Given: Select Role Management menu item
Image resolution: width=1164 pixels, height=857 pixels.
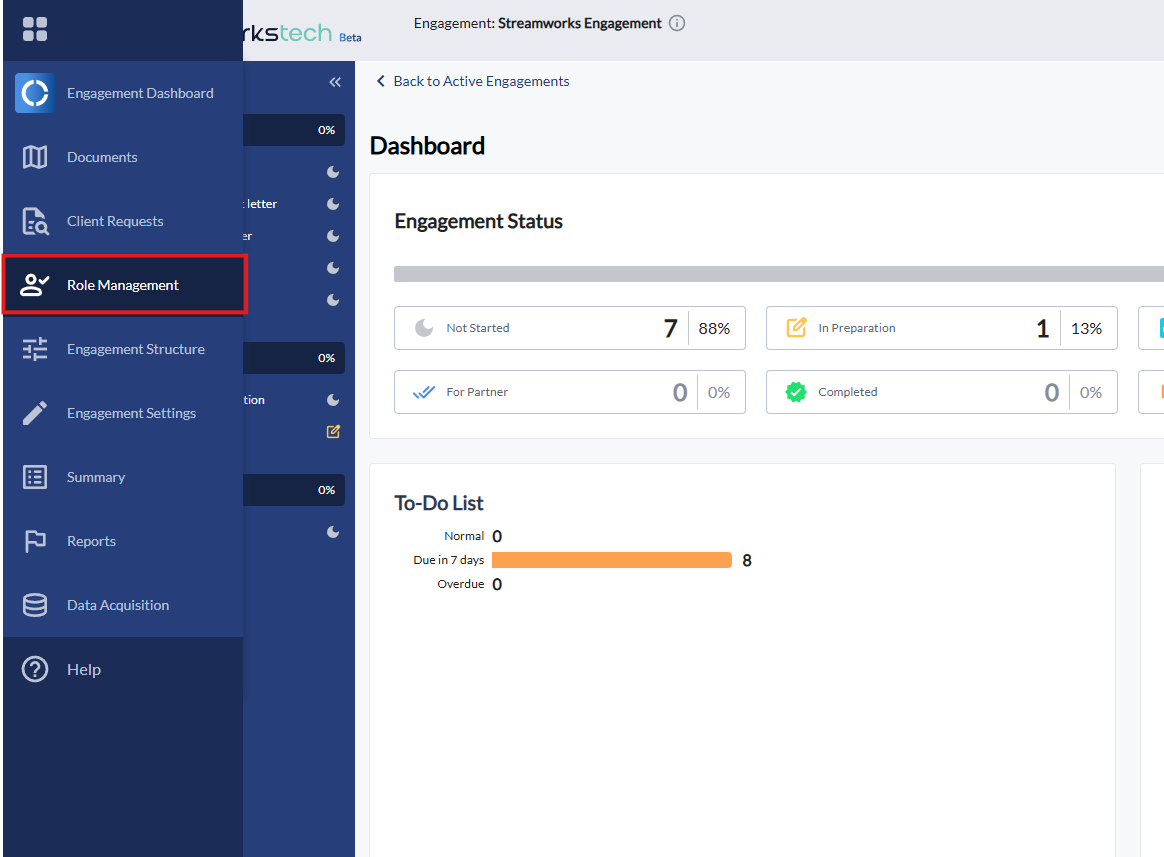Looking at the screenshot, I should coord(123,285).
